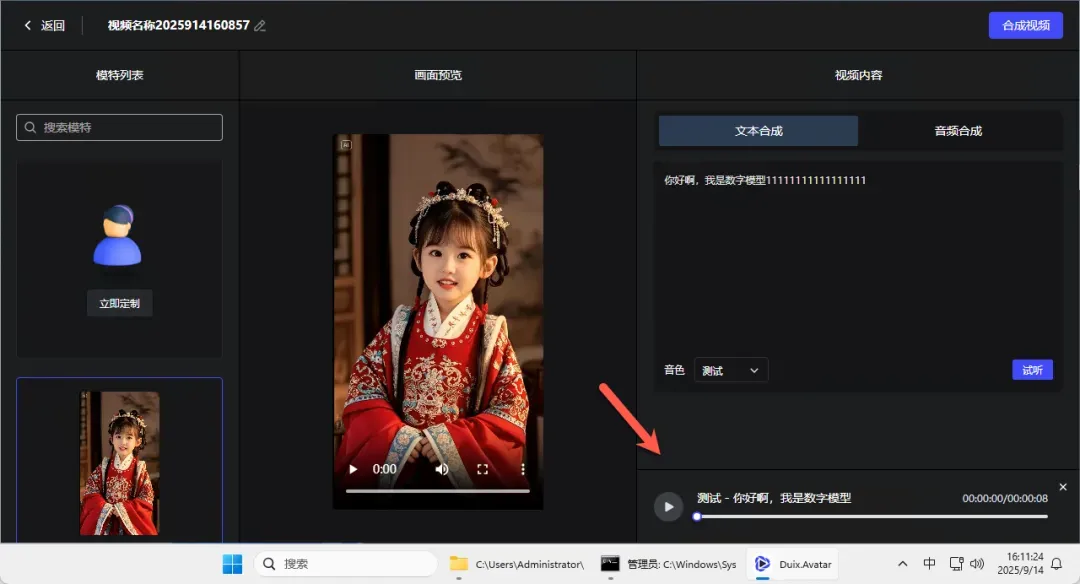Image resolution: width=1080 pixels, height=584 pixels.
Task: Click the blue avatar customization icon
Action: click(x=119, y=236)
